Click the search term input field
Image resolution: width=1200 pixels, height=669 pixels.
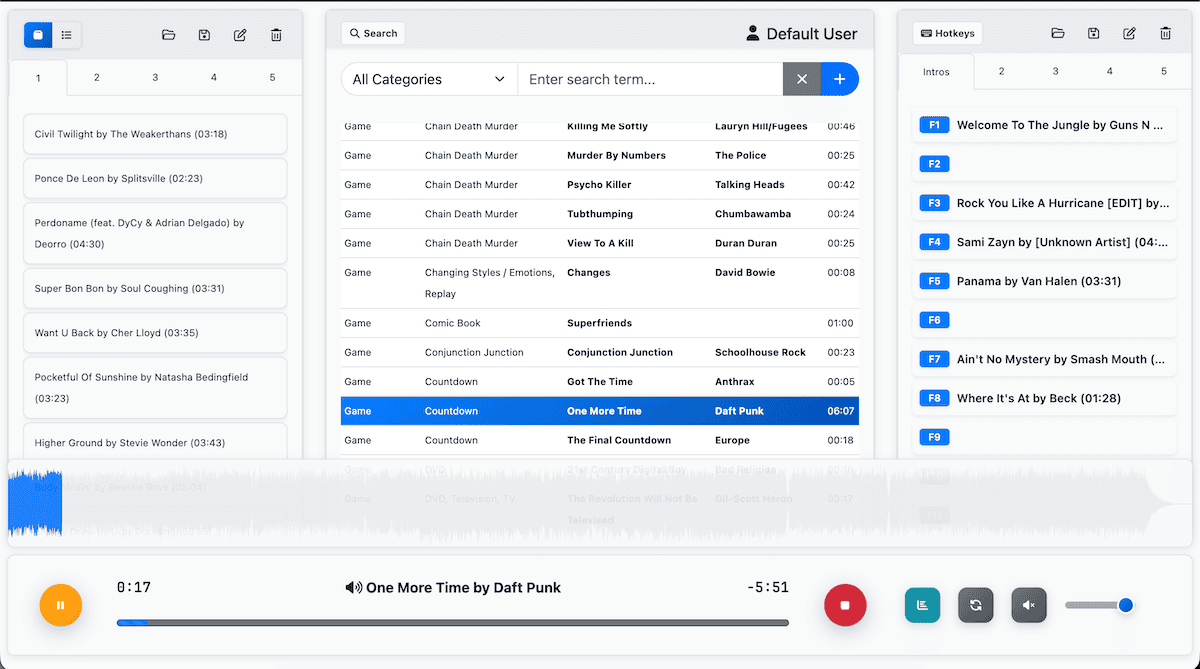pyautogui.click(x=650, y=79)
